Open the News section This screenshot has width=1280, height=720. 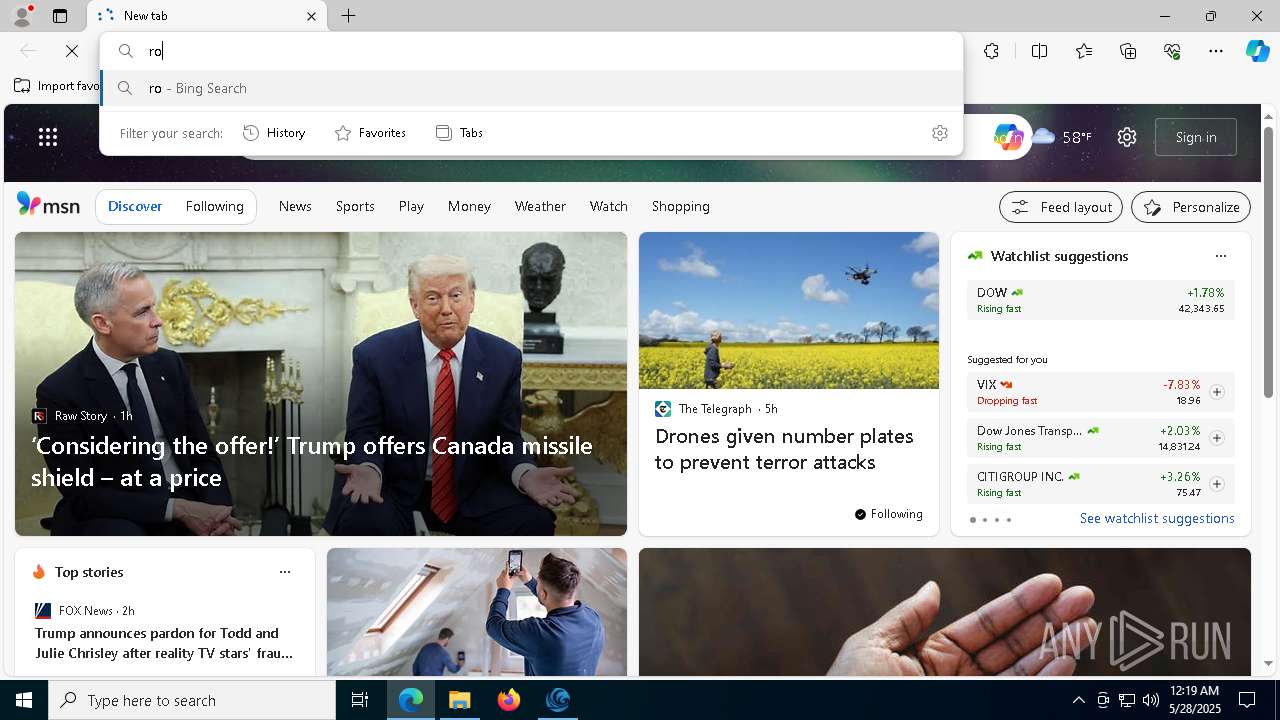(295, 206)
